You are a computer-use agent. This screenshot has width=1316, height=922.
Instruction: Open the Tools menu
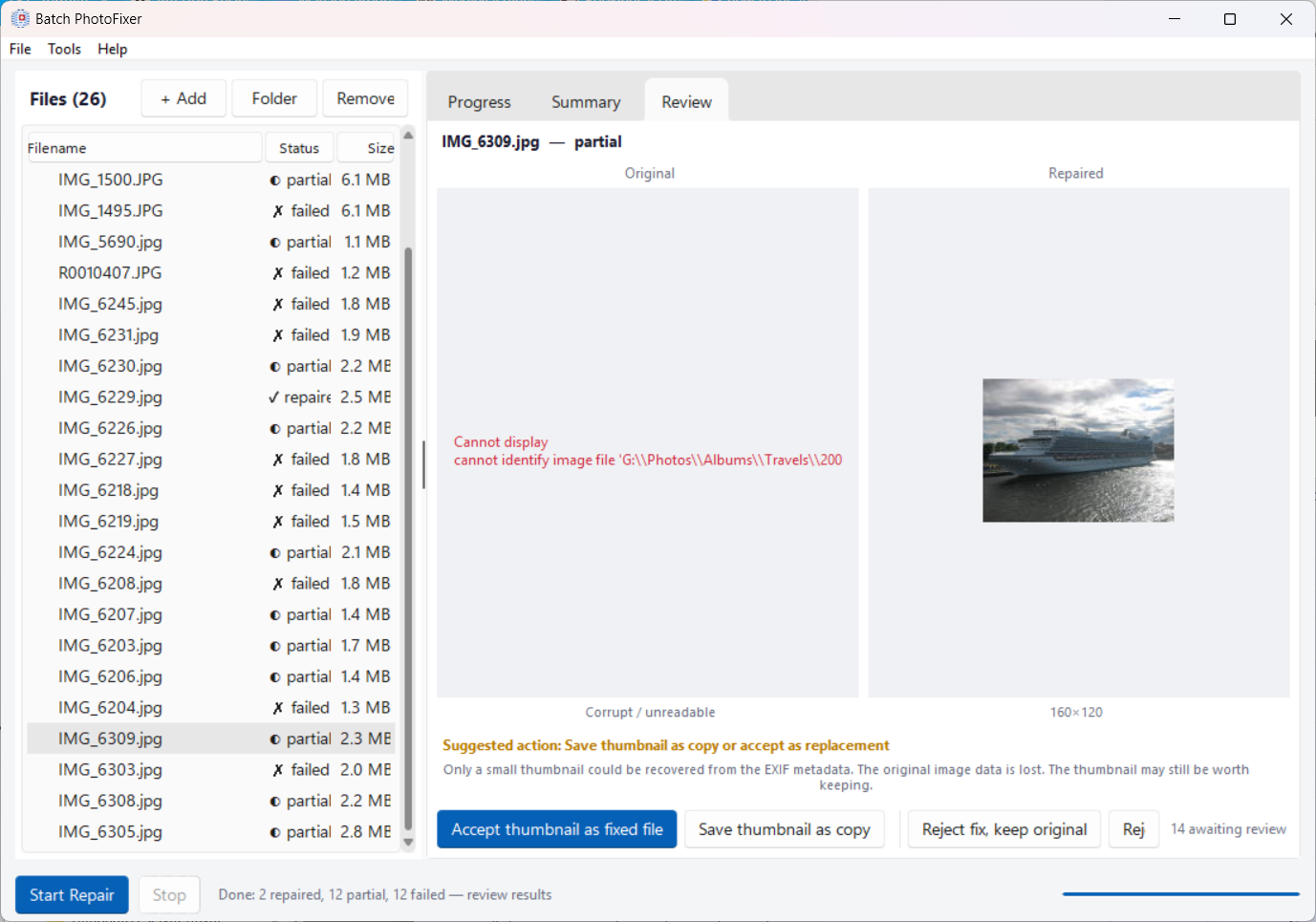point(64,49)
